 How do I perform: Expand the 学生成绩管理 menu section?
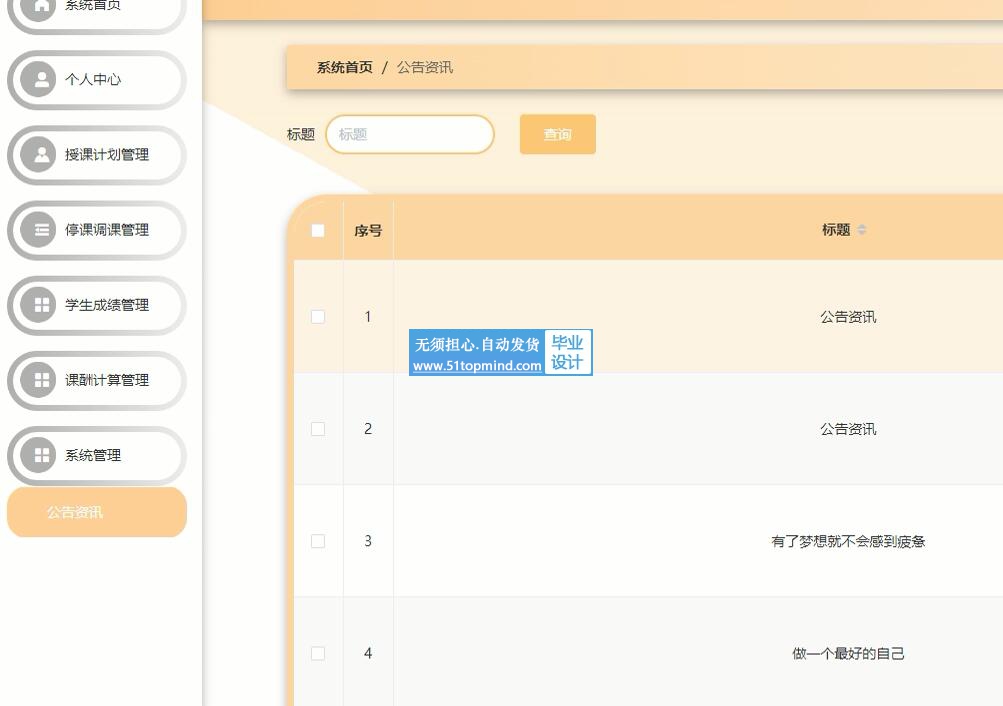pos(107,305)
